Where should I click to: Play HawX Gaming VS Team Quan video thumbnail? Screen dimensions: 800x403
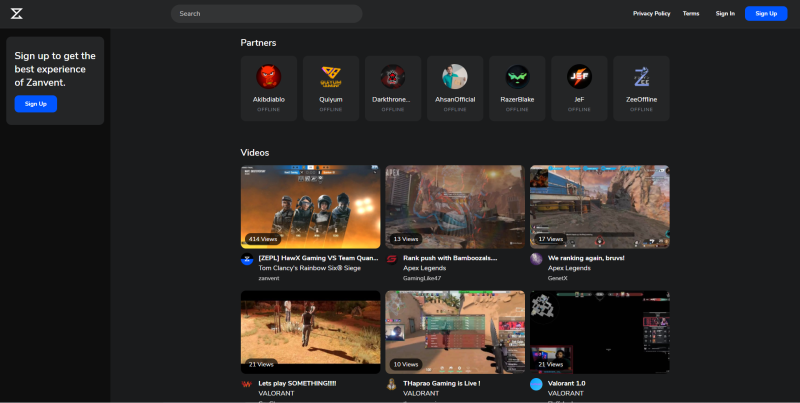coord(311,207)
